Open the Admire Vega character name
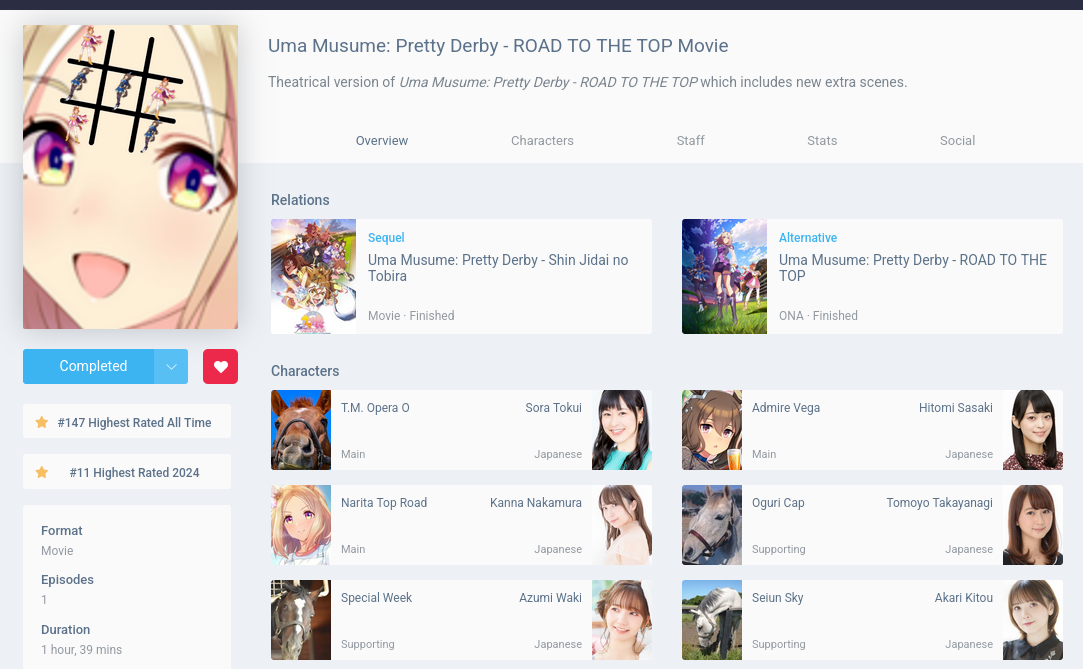Image resolution: width=1083 pixels, height=669 pixels. click(786, 408)
